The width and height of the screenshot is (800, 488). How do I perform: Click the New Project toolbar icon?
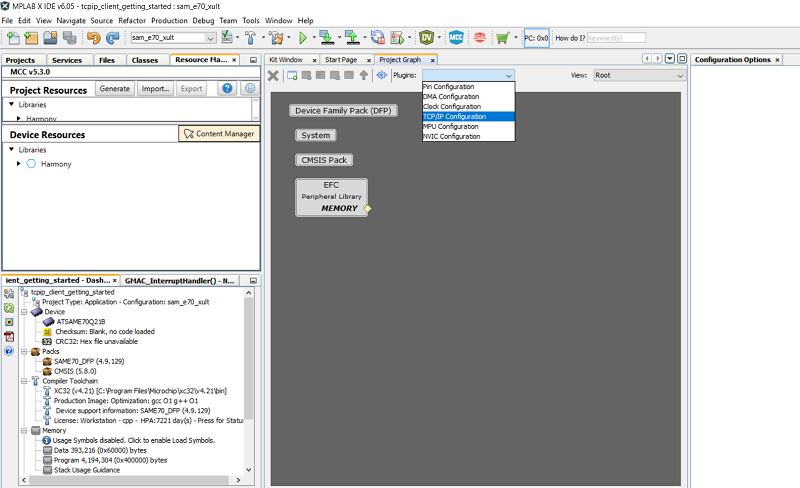(31, 38)
